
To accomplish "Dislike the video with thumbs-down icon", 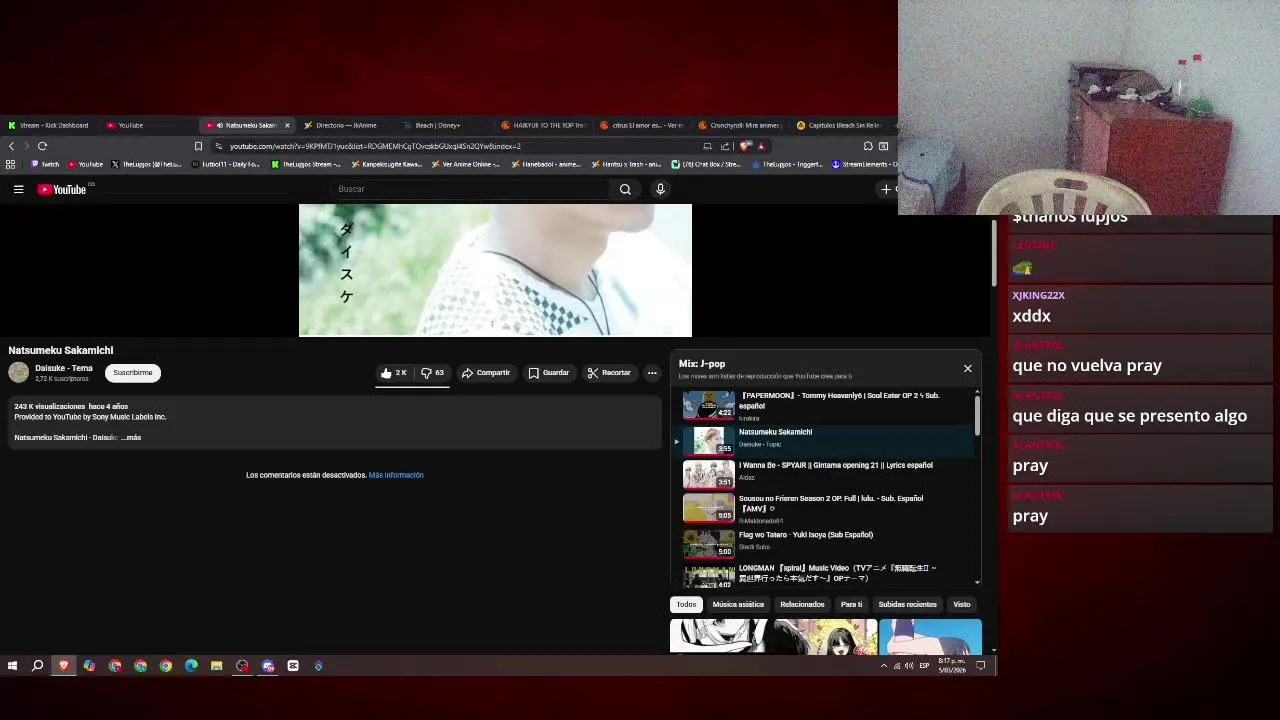I will tap(432, 373).
